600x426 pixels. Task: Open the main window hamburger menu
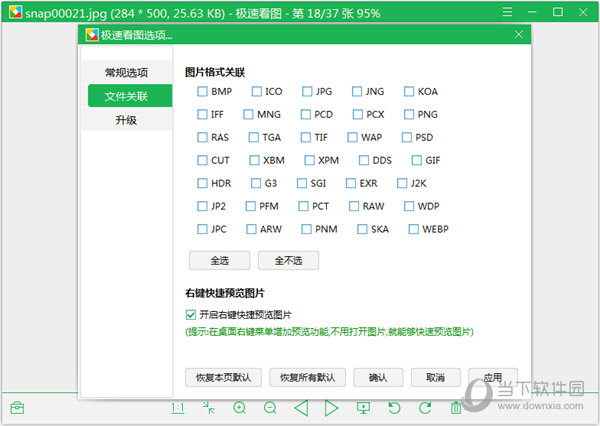click(x=507, y=12)
